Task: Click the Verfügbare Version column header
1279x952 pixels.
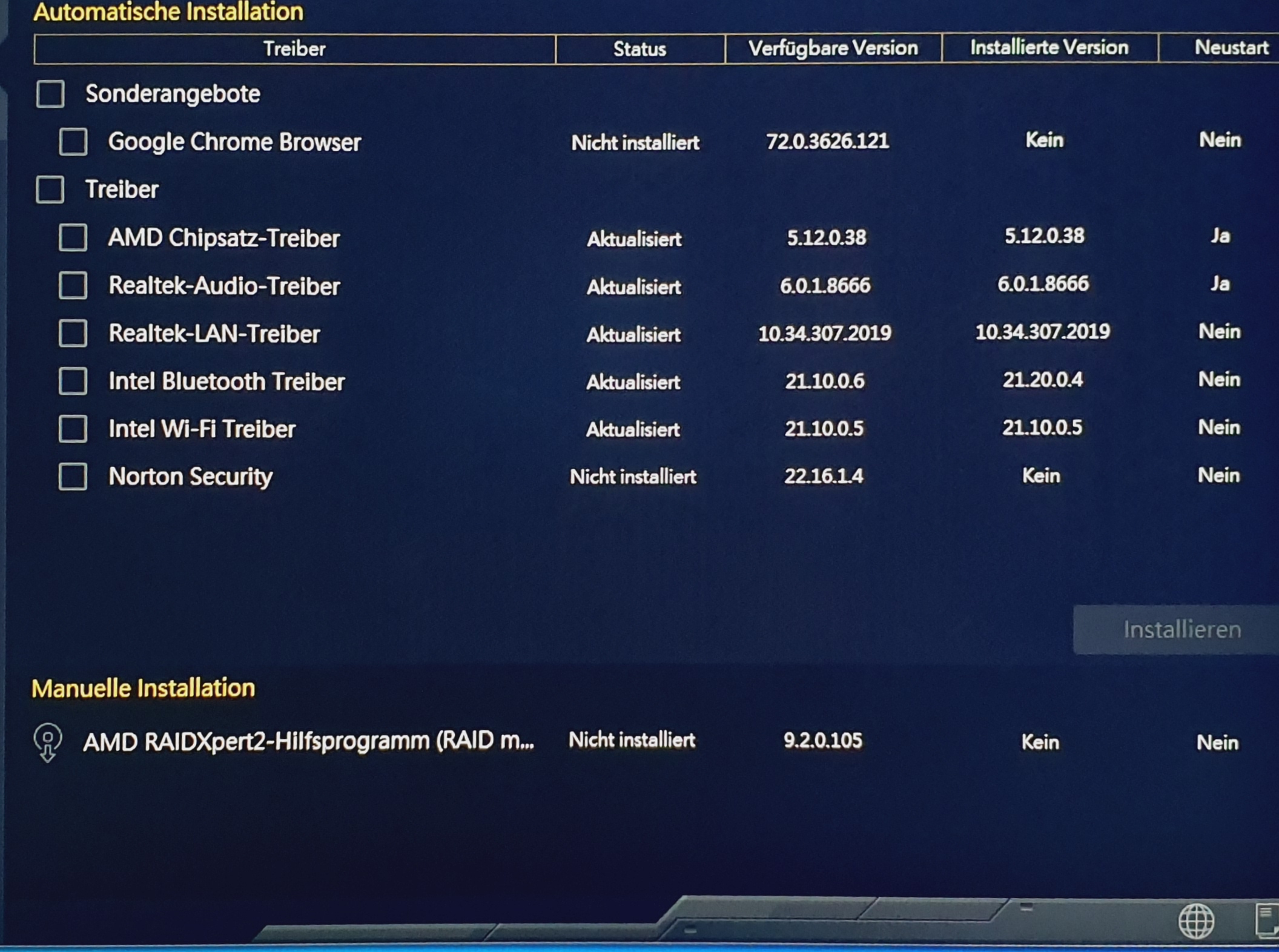Action: [x=833, y=48]
